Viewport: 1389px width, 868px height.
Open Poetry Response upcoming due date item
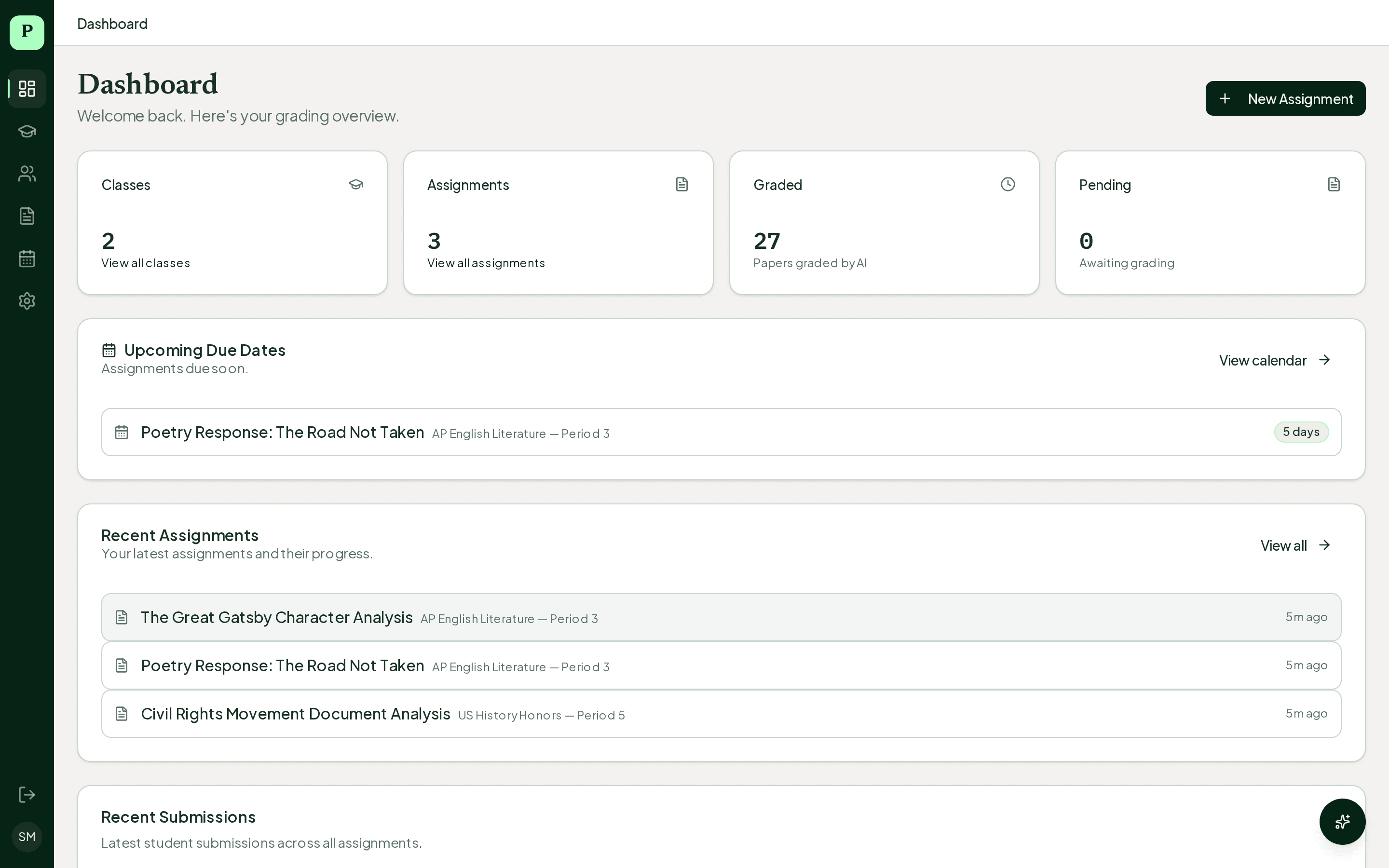pos(283,432)
